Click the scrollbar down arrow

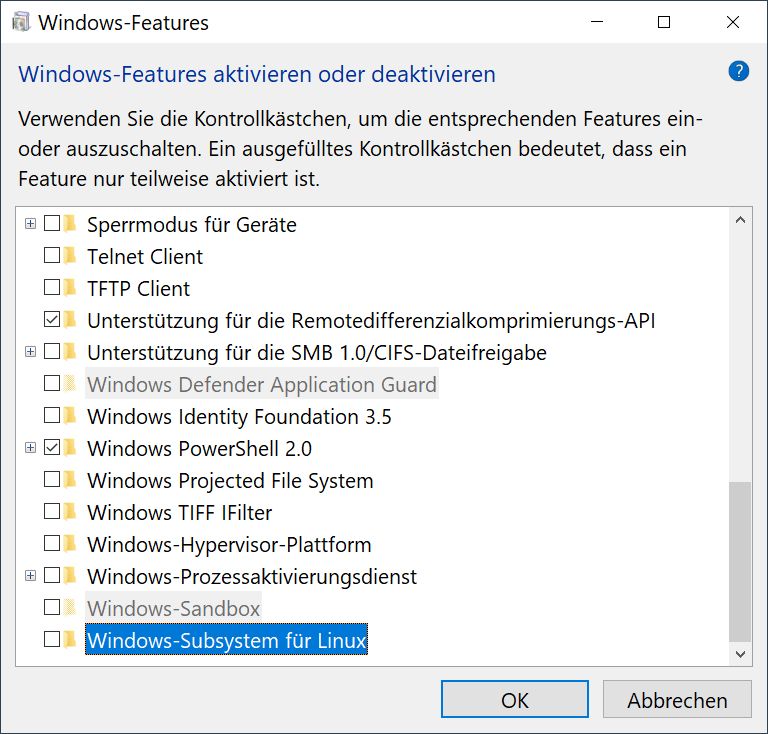tap(740, 654)
